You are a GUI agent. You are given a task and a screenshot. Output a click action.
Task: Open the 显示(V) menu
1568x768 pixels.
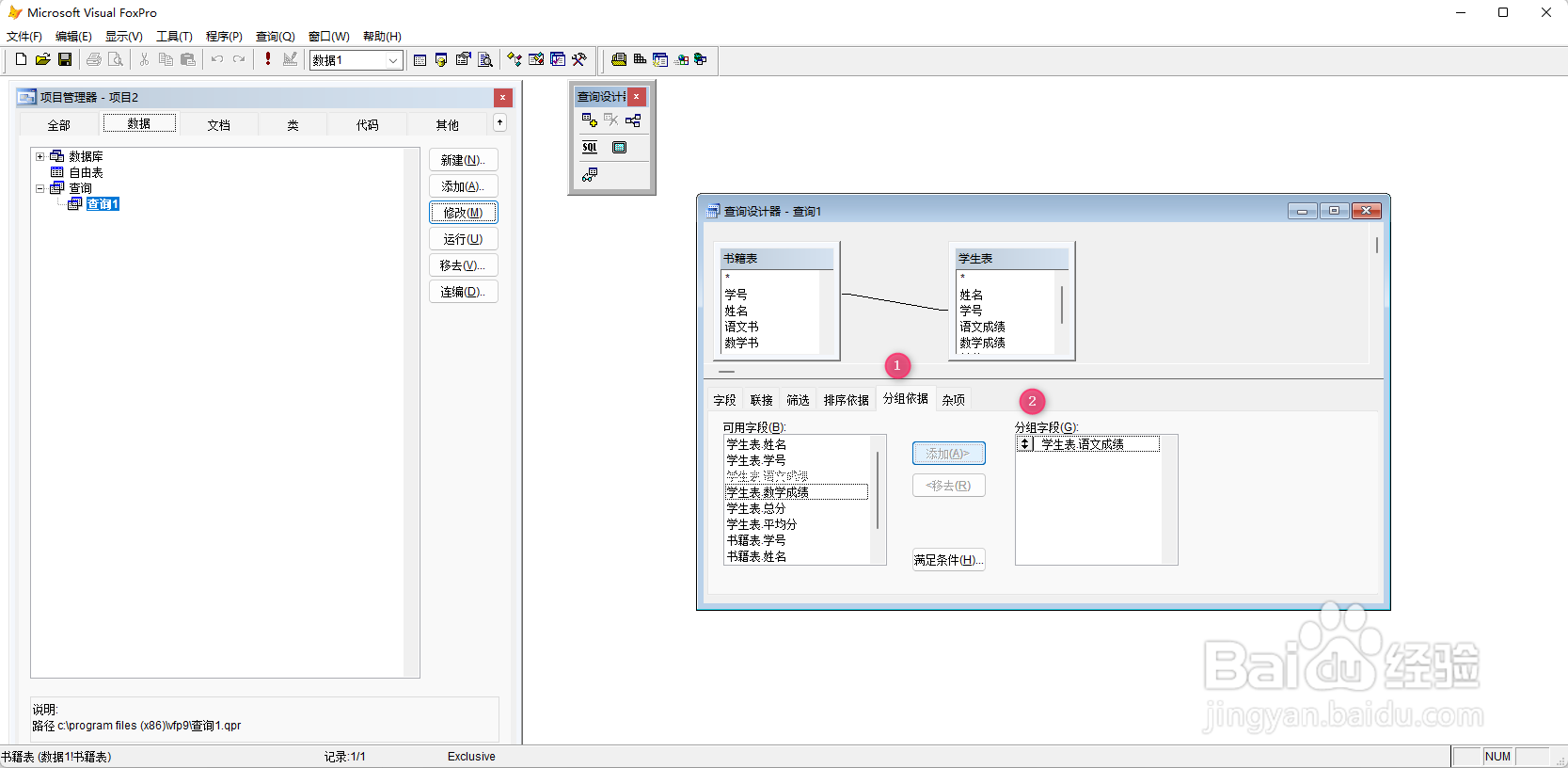(x=124, y=37)
